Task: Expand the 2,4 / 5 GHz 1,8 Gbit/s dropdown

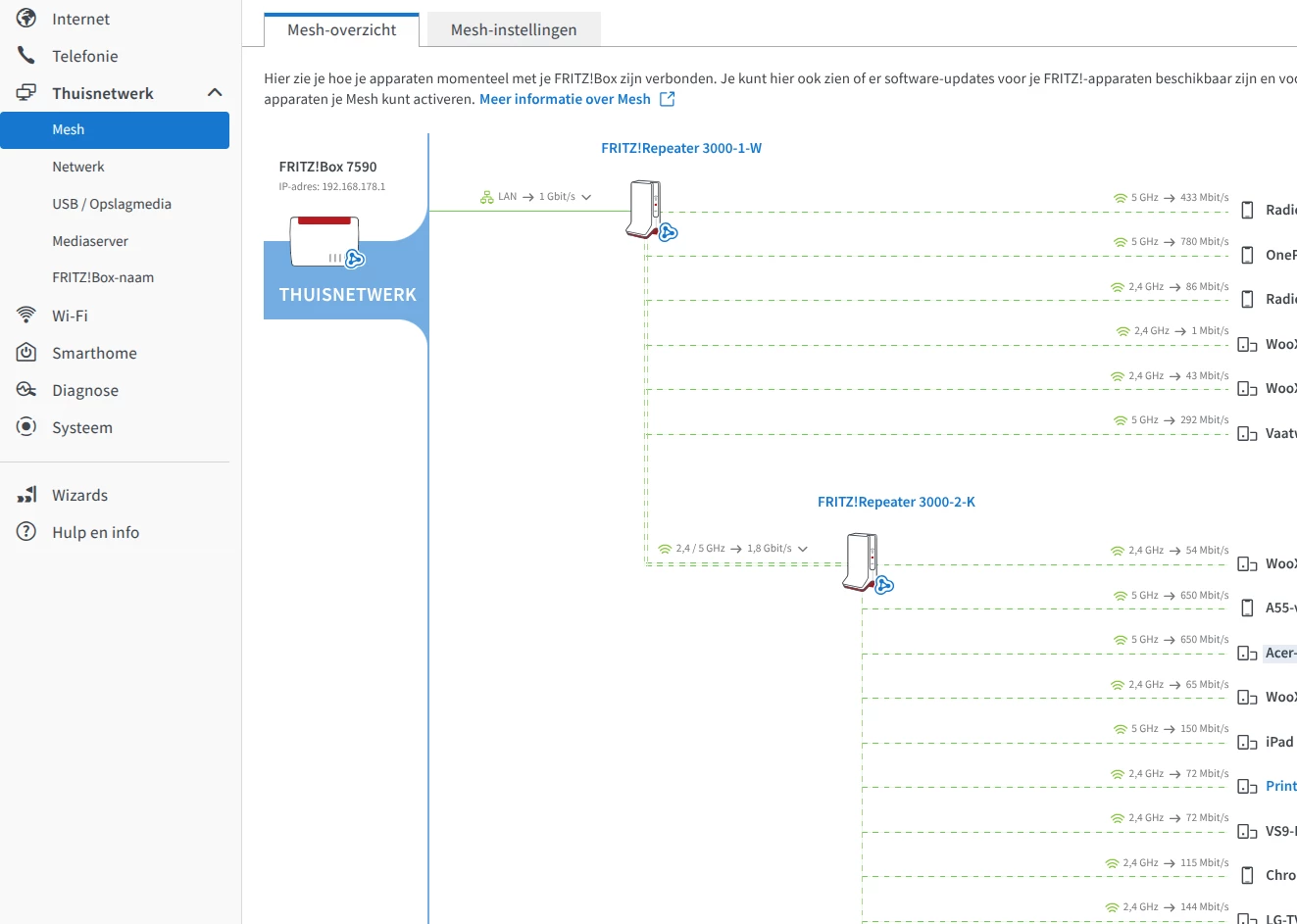Action: click(803, 549)
